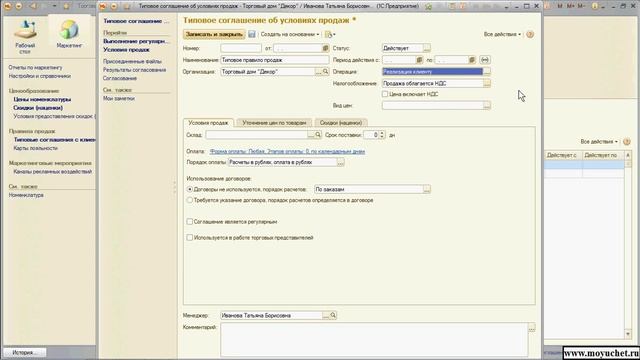This screenshot has height=360, width=640.
Task: Click the info icon in main window title bar
Action: (x=595, y=6)
